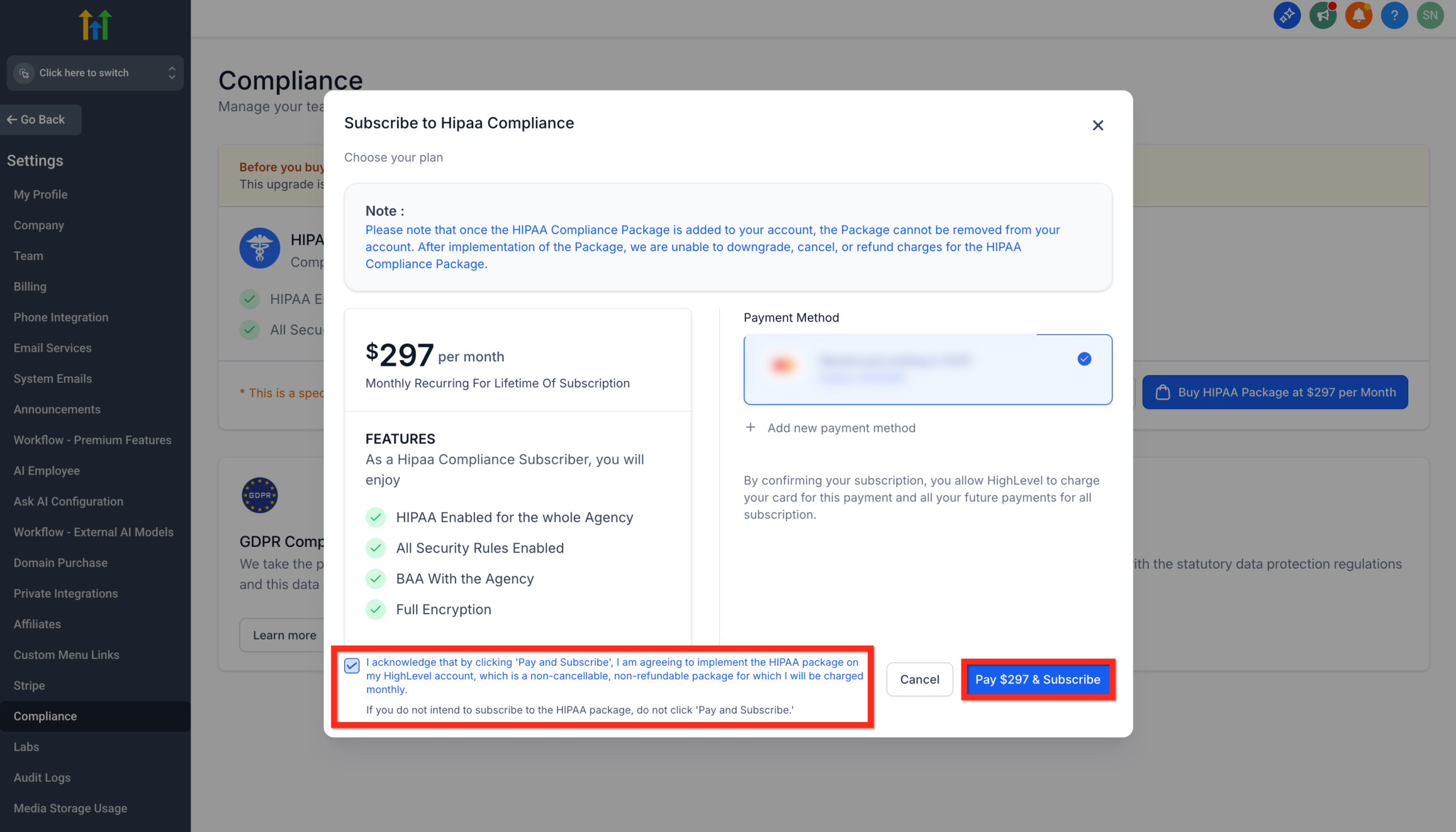
Task: Click the plus icon to add new payment method
Action: pos(751,427)
